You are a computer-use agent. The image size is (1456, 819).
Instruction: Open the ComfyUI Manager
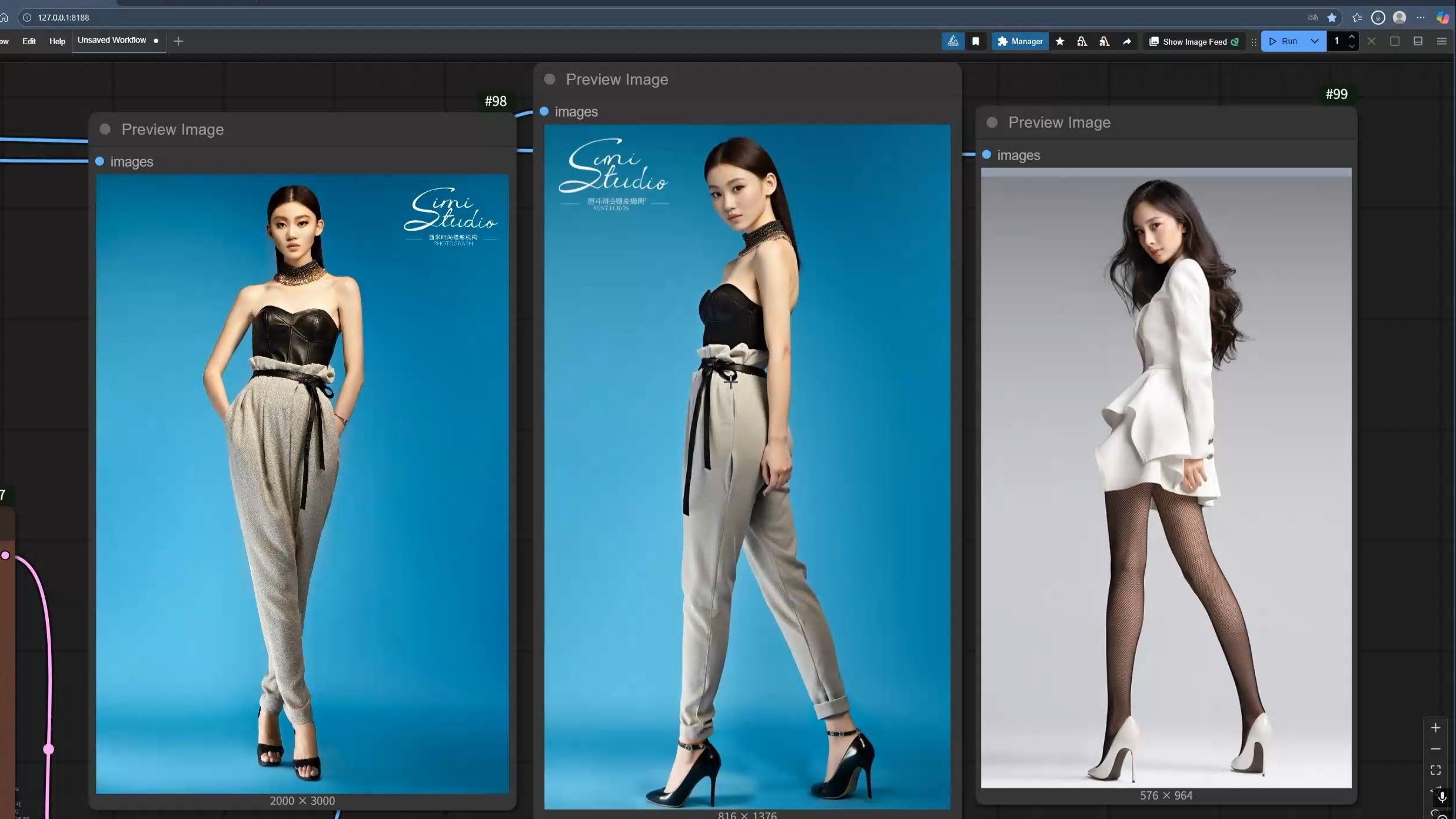click(x=1020, y=41)
